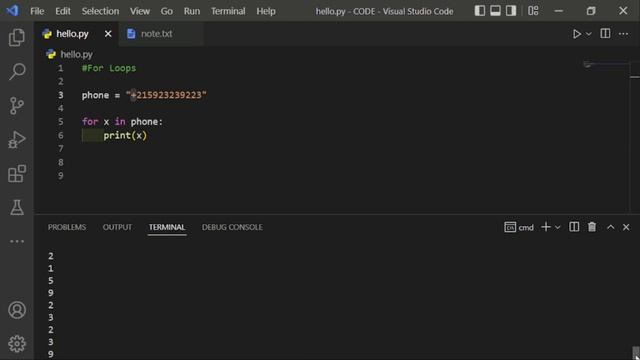This screenshot has height=360, width=640.
Task: Open the Selection menu
Action: tap(100, 11)
